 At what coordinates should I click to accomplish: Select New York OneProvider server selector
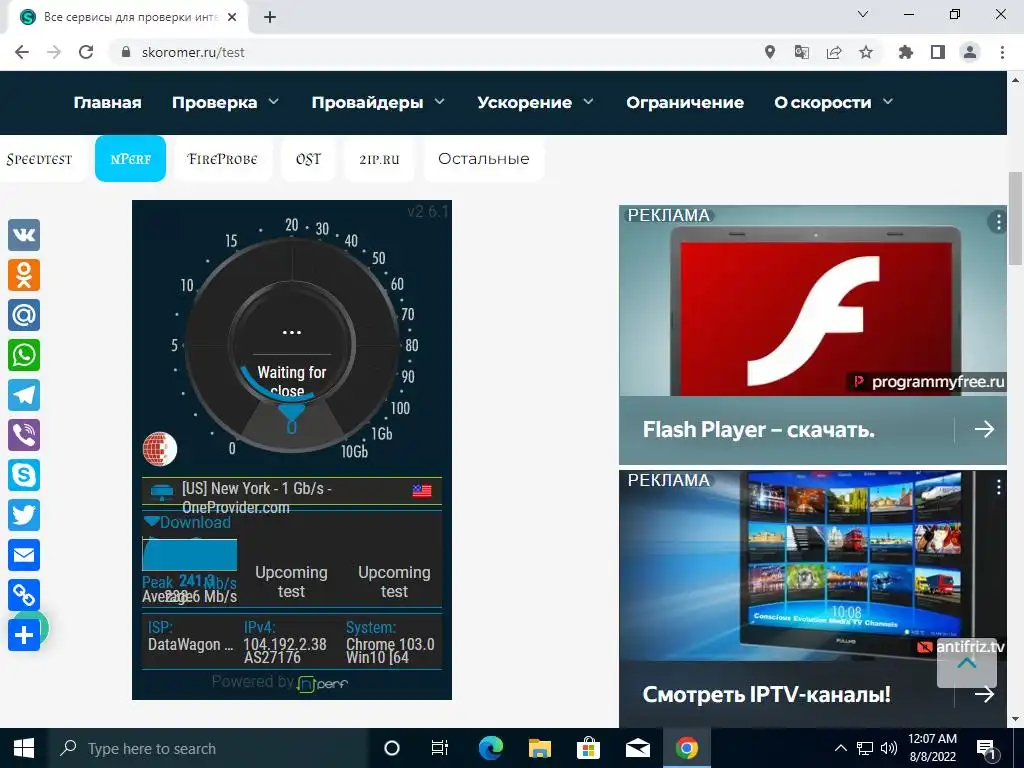pos(292,491)
